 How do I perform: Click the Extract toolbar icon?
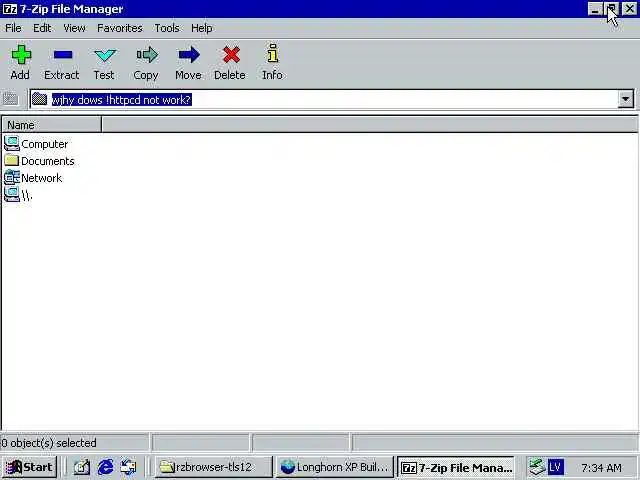[63, 55]
